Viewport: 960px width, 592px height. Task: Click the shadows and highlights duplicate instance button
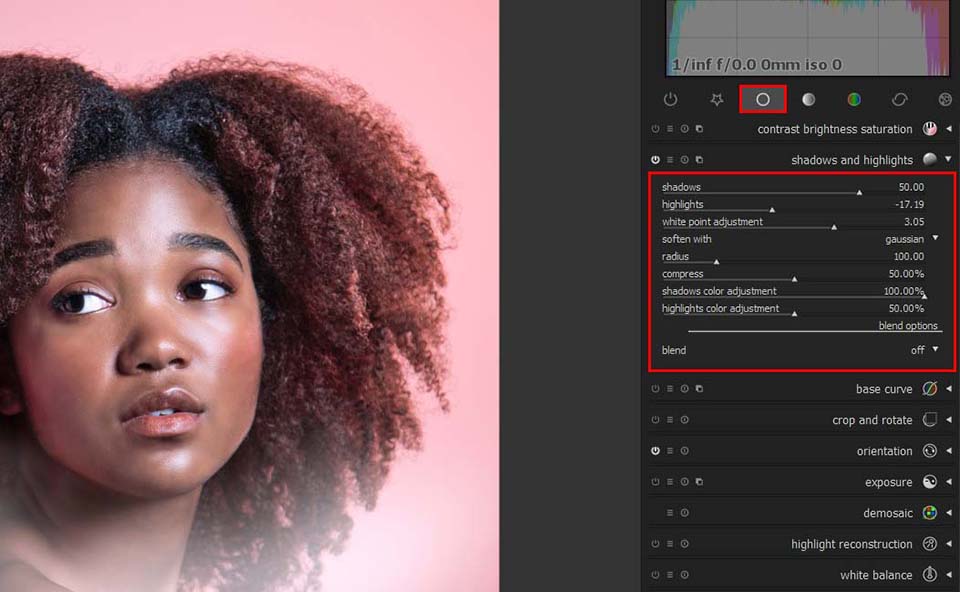pyautogui.click(x=699, y=159)
